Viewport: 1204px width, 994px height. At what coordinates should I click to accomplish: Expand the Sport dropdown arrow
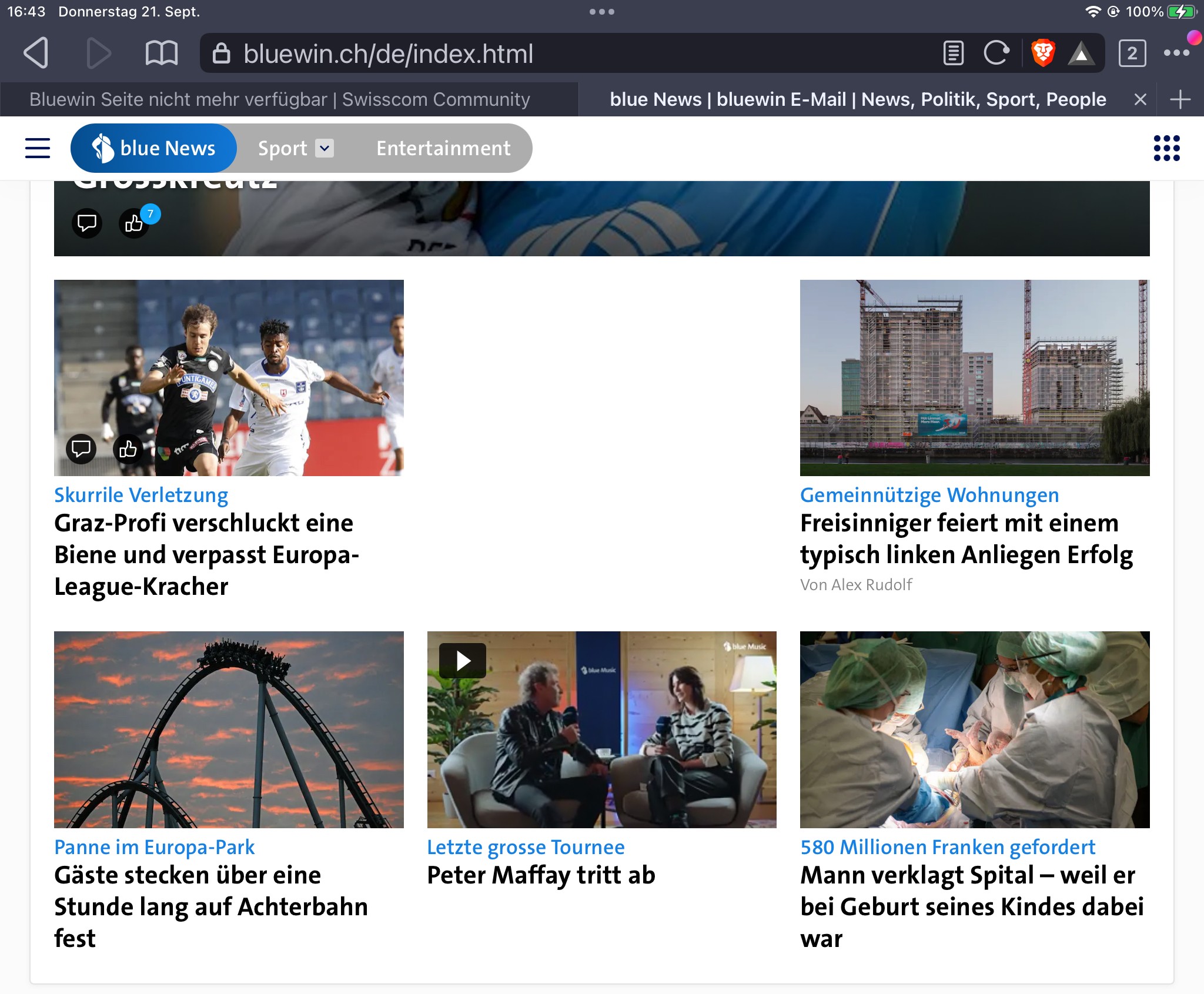pyautogui.click(x=325, y=148)
